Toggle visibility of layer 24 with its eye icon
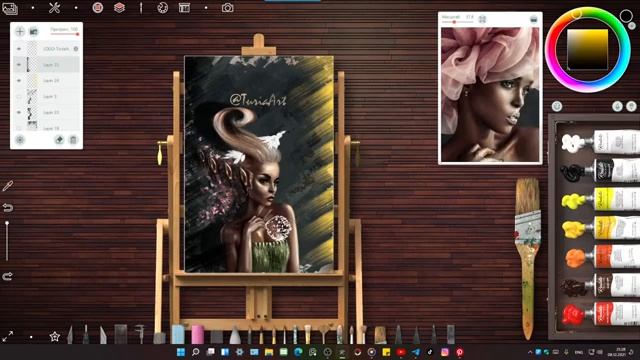The height and width of the screenshot is (360, 640). point(19,81)
